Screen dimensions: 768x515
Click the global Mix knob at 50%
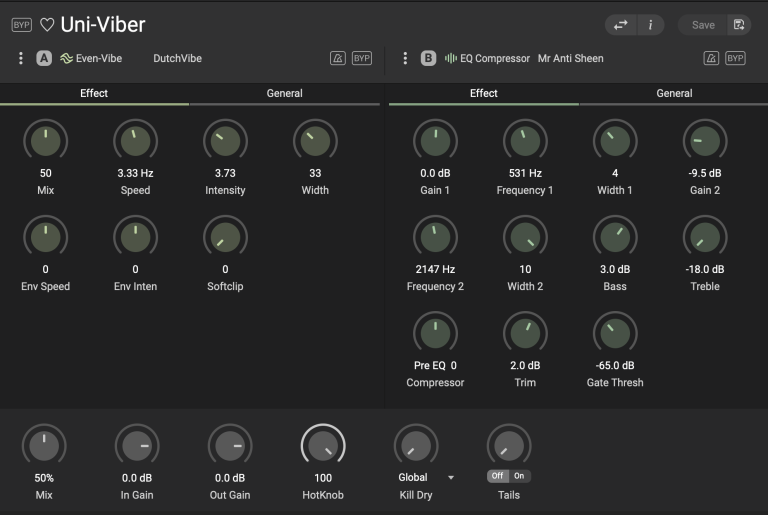click(x=44, y=446)
